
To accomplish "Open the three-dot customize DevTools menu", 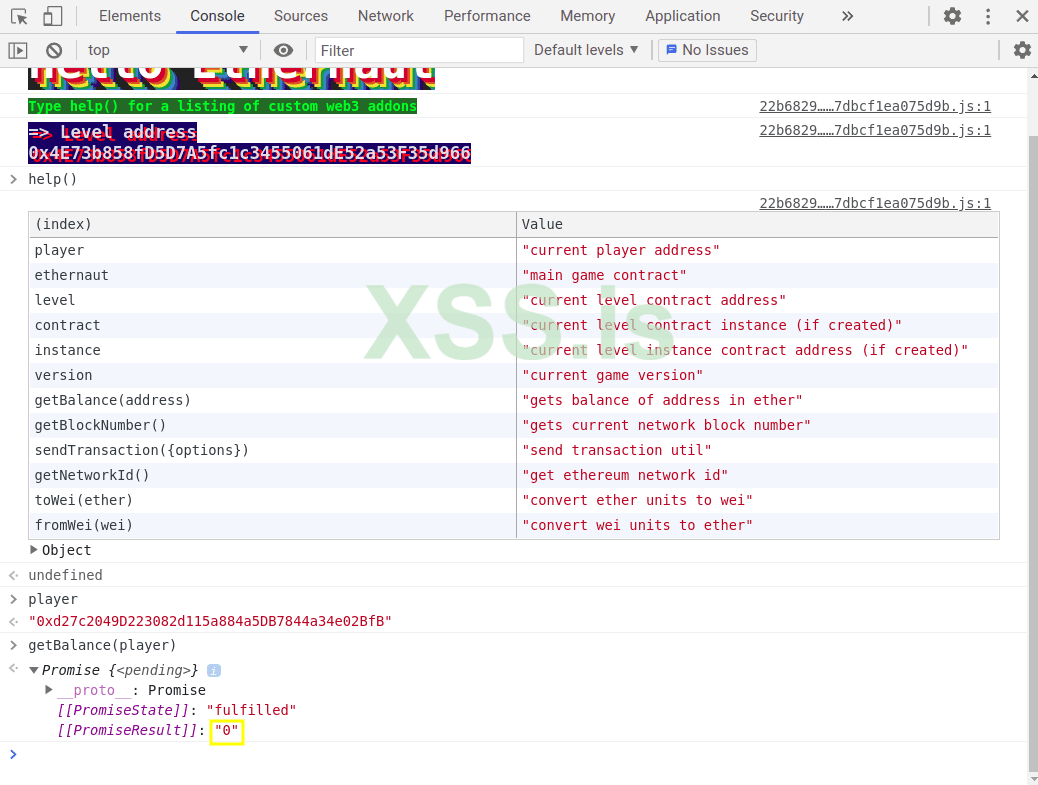I will (988, 16).
